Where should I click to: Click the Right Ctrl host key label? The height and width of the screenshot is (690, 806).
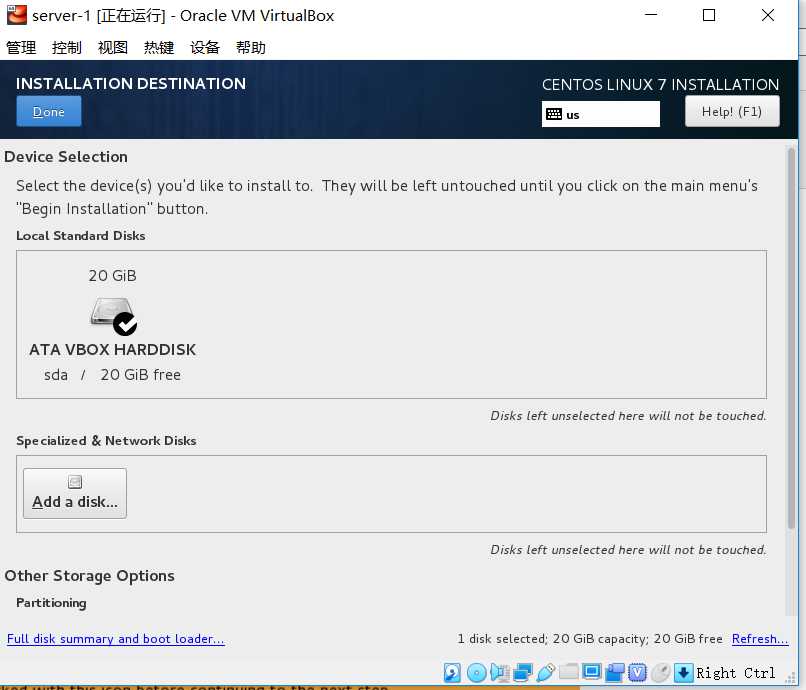coord(736,673)
